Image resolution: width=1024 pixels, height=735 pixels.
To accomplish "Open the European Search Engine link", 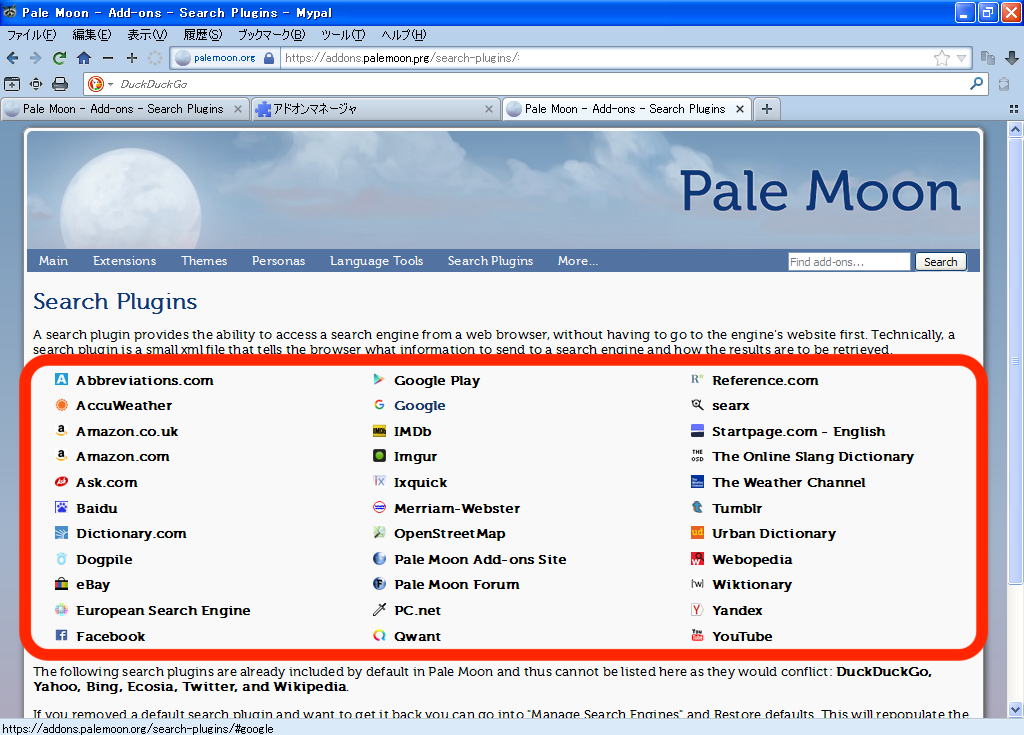I will (163, 610).
